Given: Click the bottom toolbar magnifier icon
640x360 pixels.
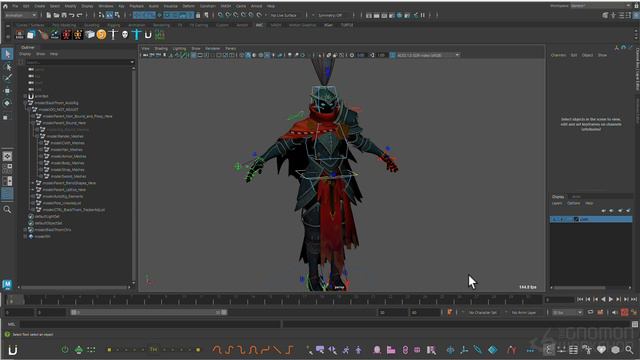Looking at the screenshot, I should coord(629,350).
